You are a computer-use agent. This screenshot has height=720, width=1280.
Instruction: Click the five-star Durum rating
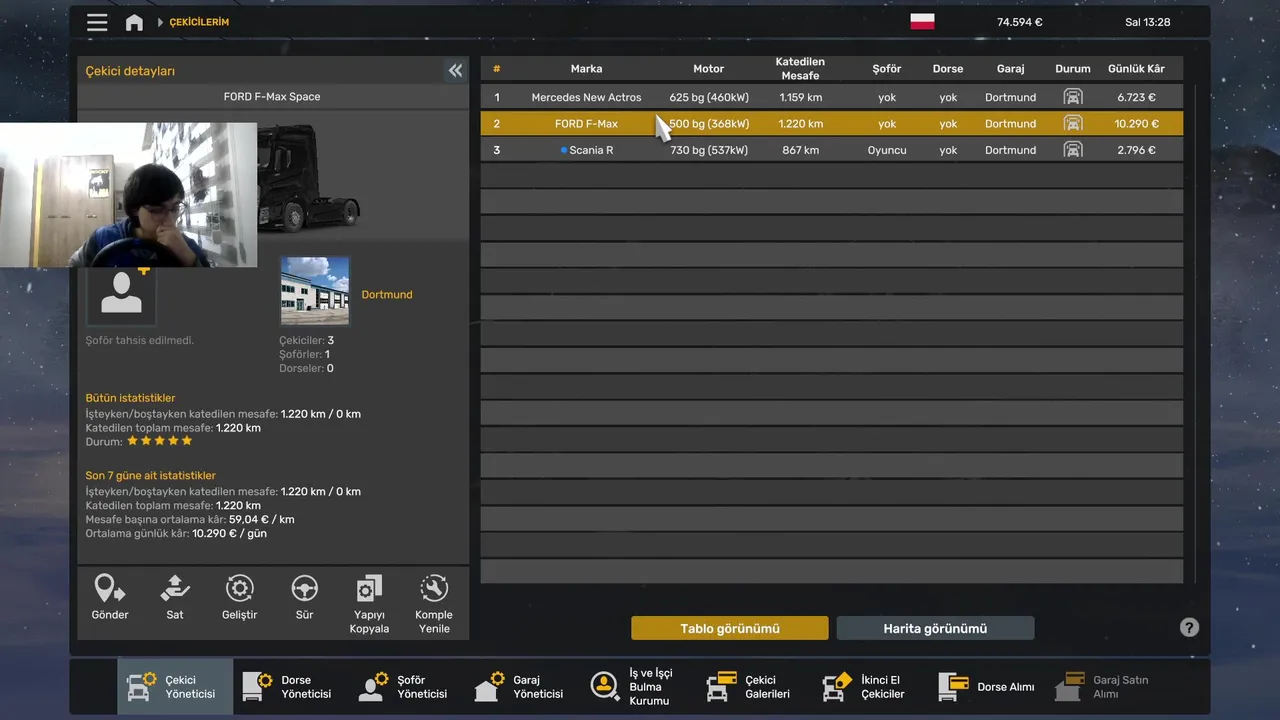point(159,441)
